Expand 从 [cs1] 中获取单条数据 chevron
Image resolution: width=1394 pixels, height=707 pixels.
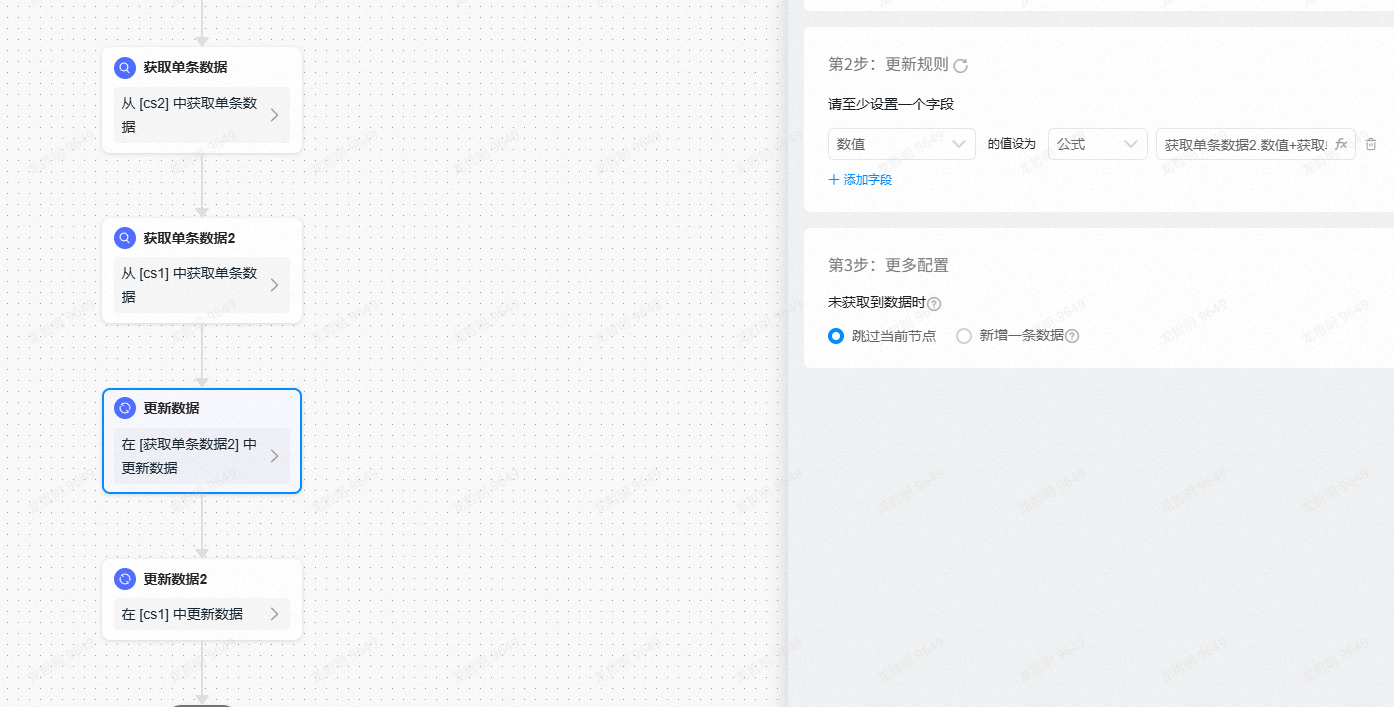point(274,285)
